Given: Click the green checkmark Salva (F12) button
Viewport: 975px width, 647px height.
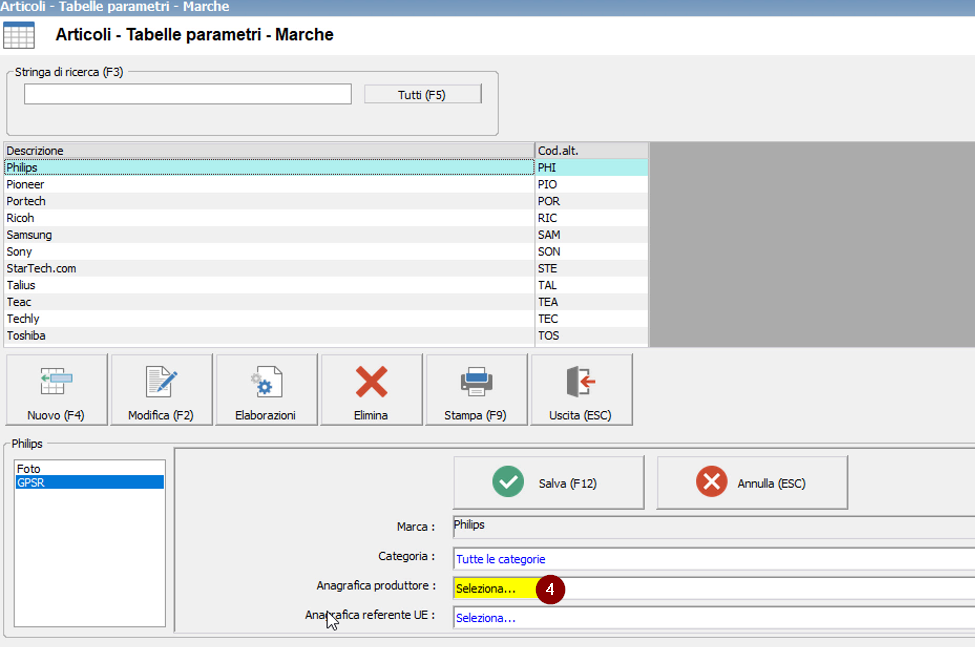Looking at the screenshot, I should click(548, 483).
